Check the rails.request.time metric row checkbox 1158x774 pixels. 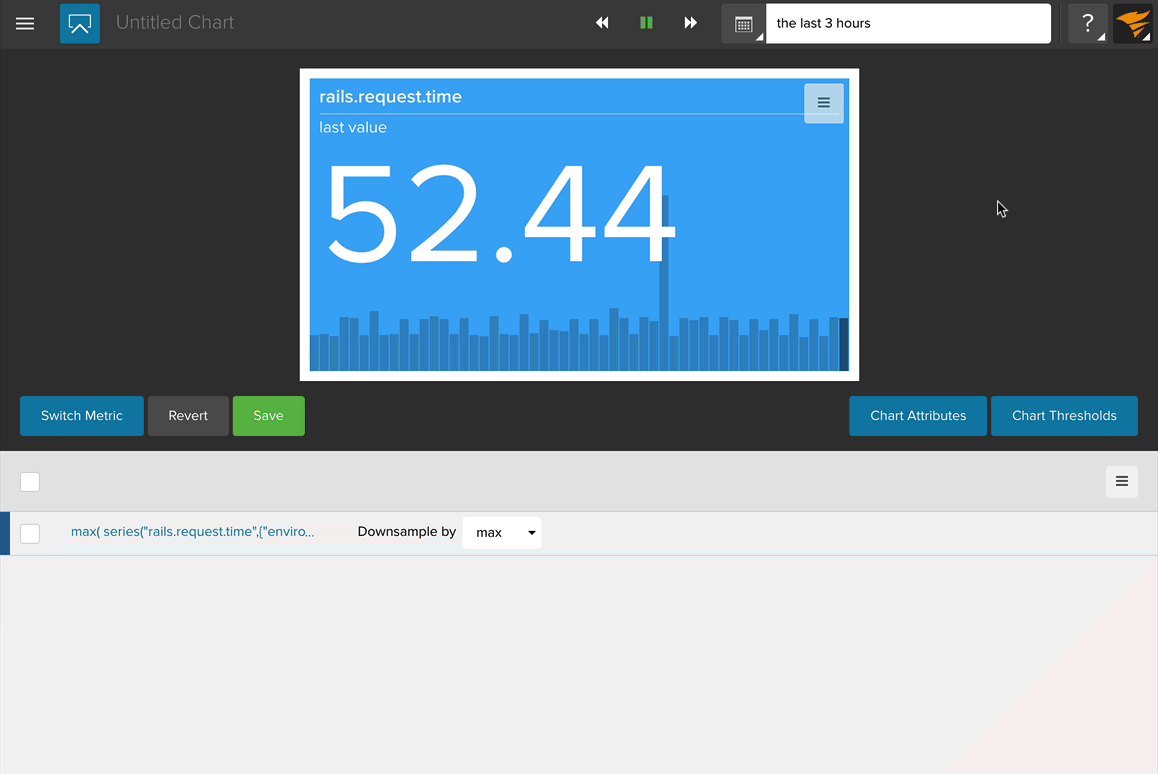(29, 533)
